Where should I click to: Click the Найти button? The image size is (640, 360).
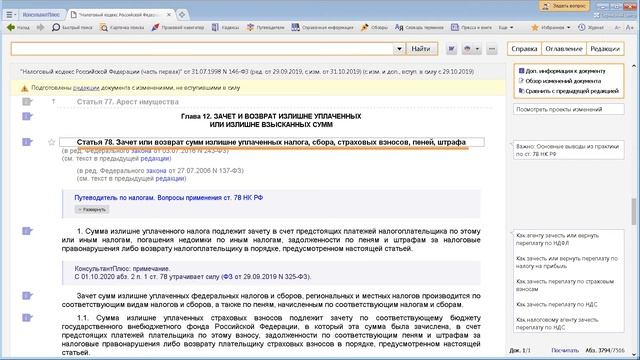[421, 49]
